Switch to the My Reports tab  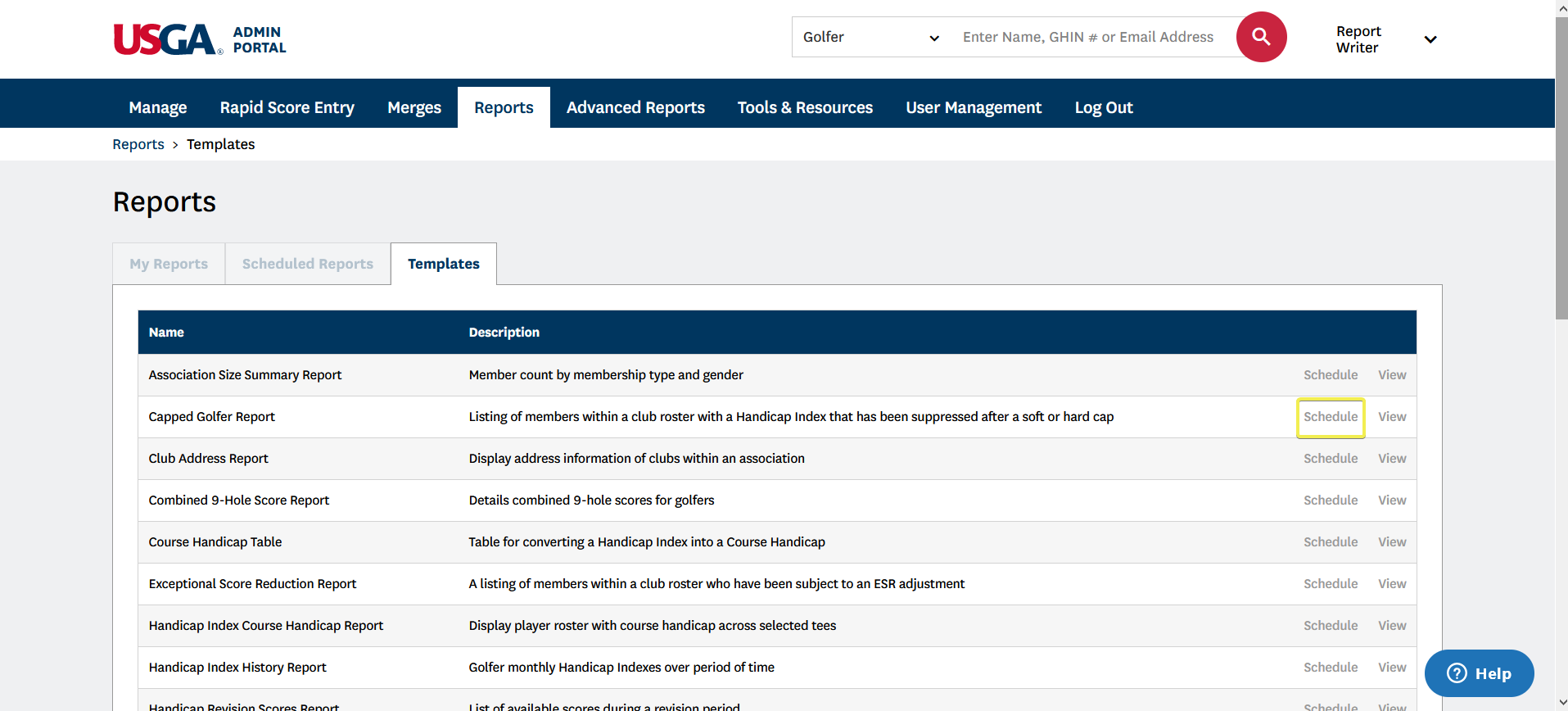tap(169, 264)
